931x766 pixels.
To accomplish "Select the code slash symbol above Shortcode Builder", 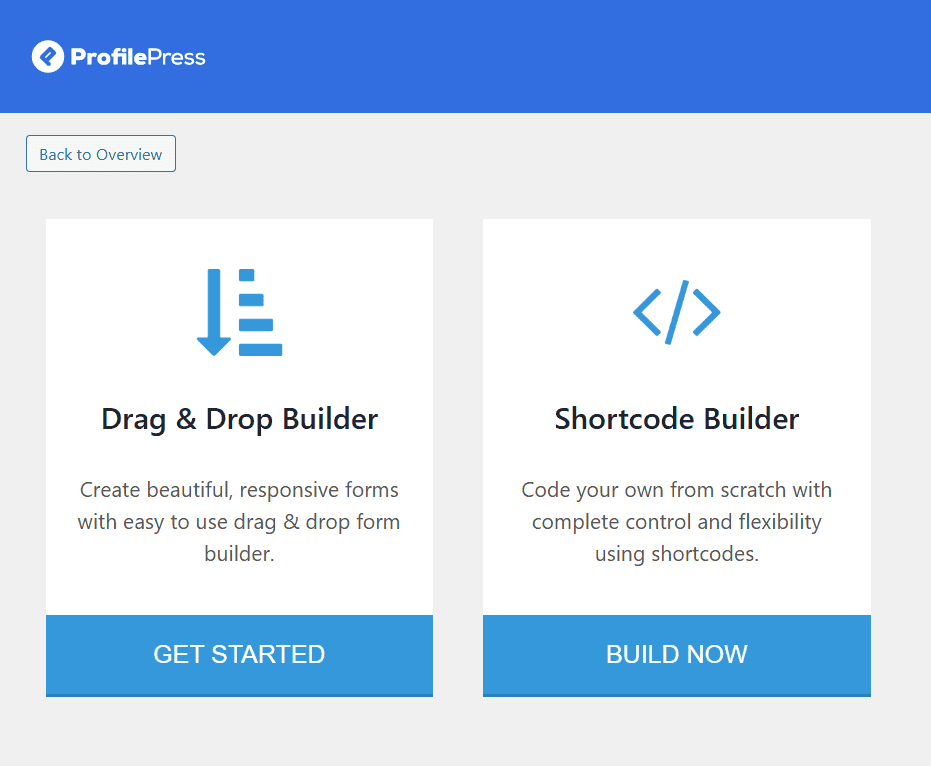I will [677, 312].
